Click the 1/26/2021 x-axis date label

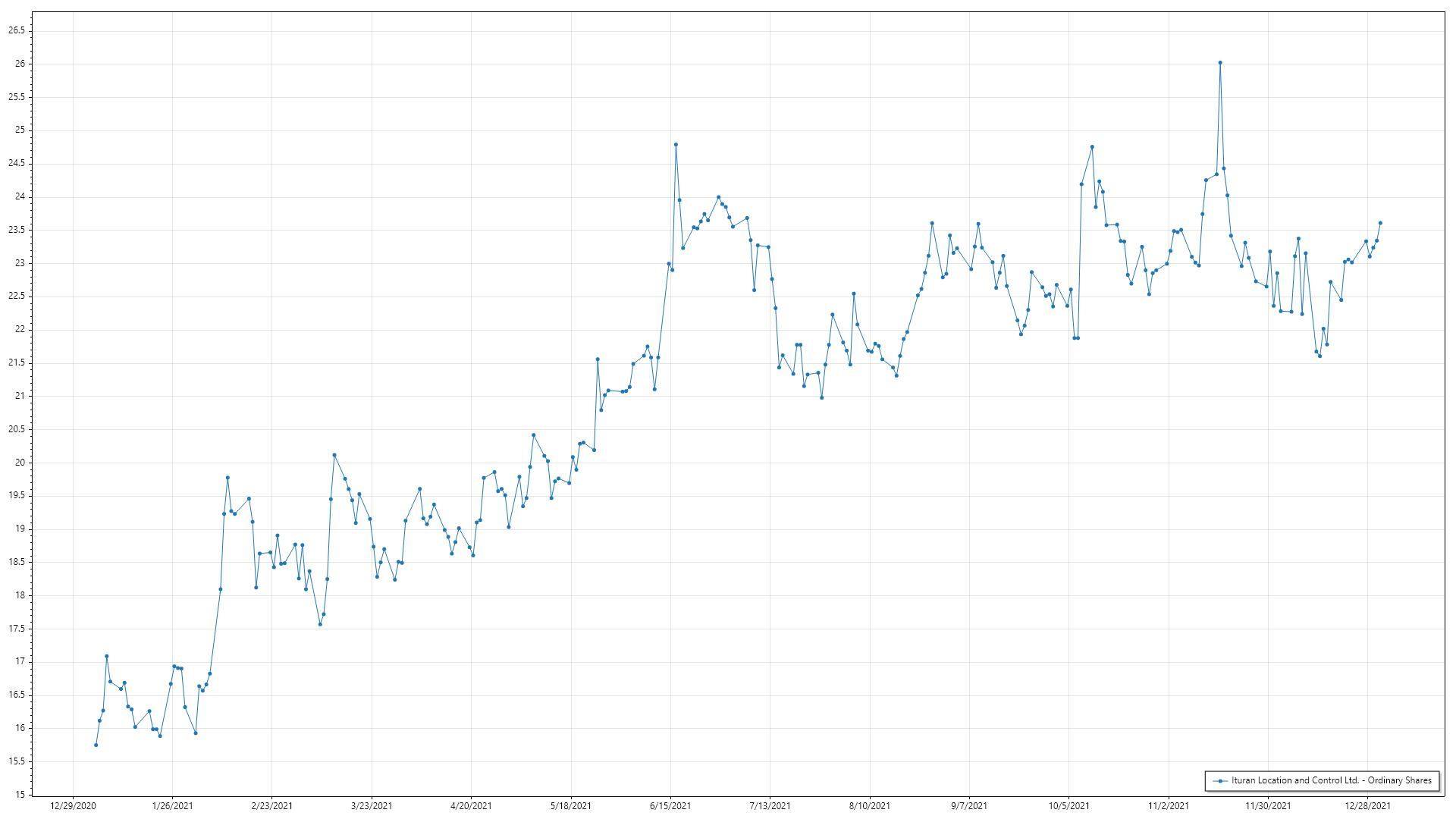tap(172, 806)
